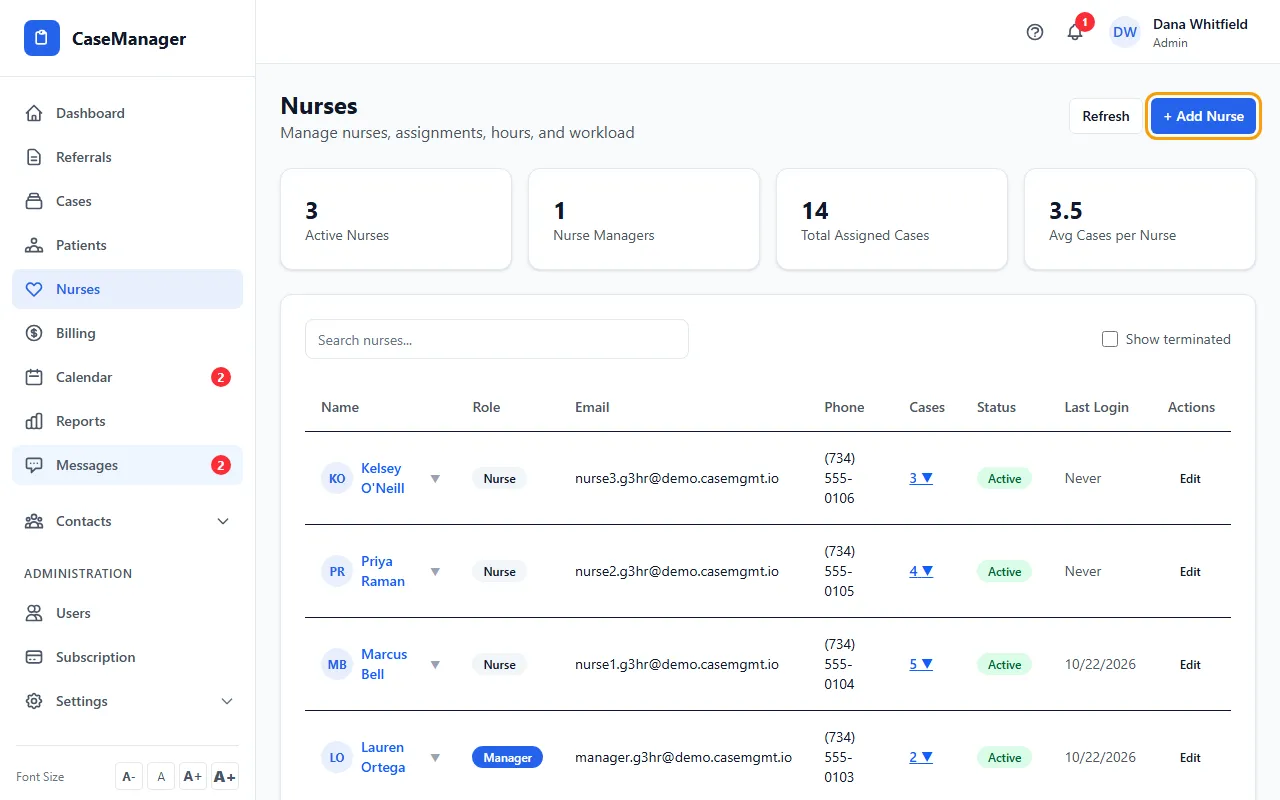Open the Dashboard menu item

tap(128, 113)
